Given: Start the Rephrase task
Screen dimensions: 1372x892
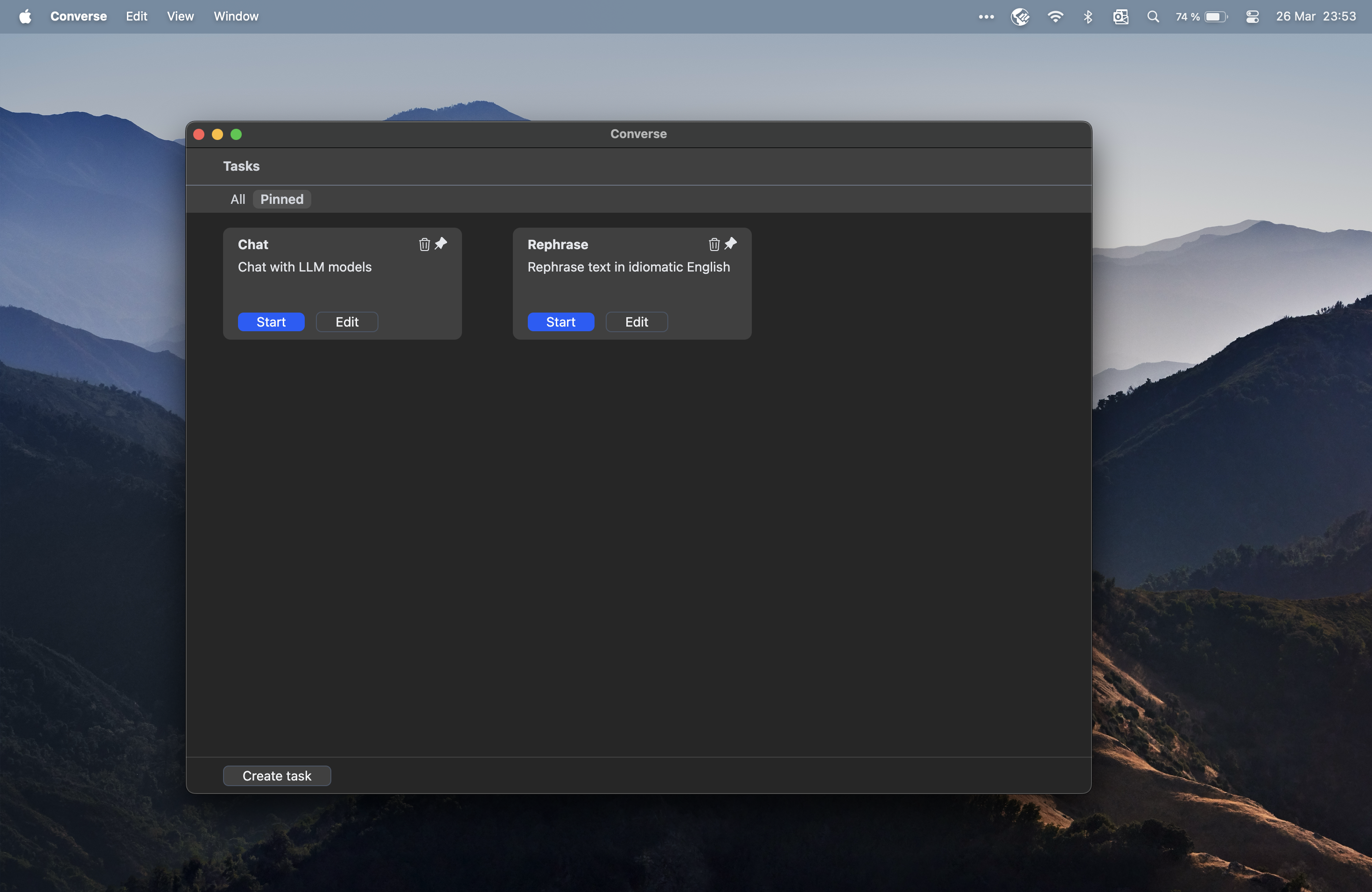Looking at the screenshot, I should tap(561, 321).
